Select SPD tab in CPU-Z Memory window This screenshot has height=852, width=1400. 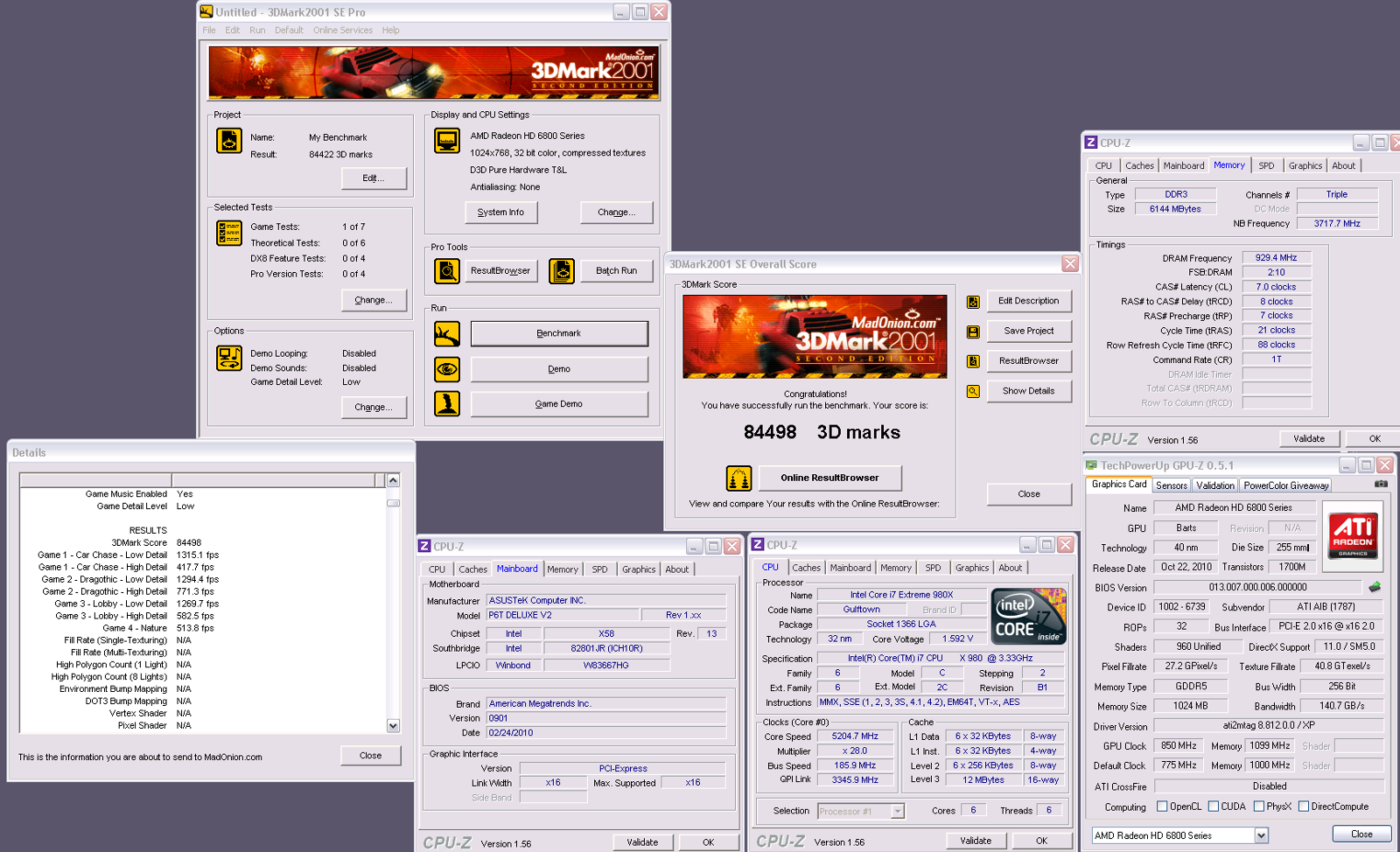[1266, 165]
